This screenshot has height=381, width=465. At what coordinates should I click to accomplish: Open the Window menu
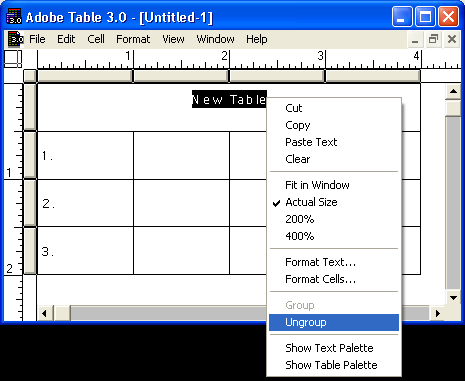(x=215, y=39)
